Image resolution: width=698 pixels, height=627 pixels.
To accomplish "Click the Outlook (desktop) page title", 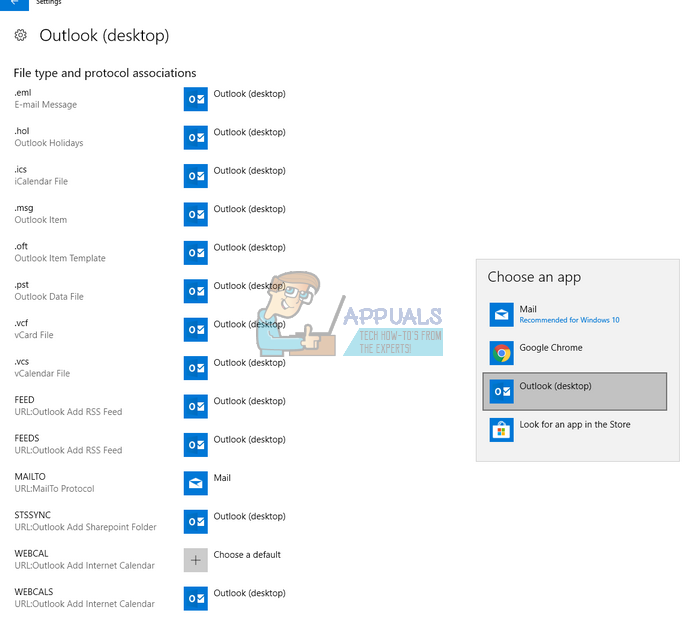I will (x=104, y=36).
